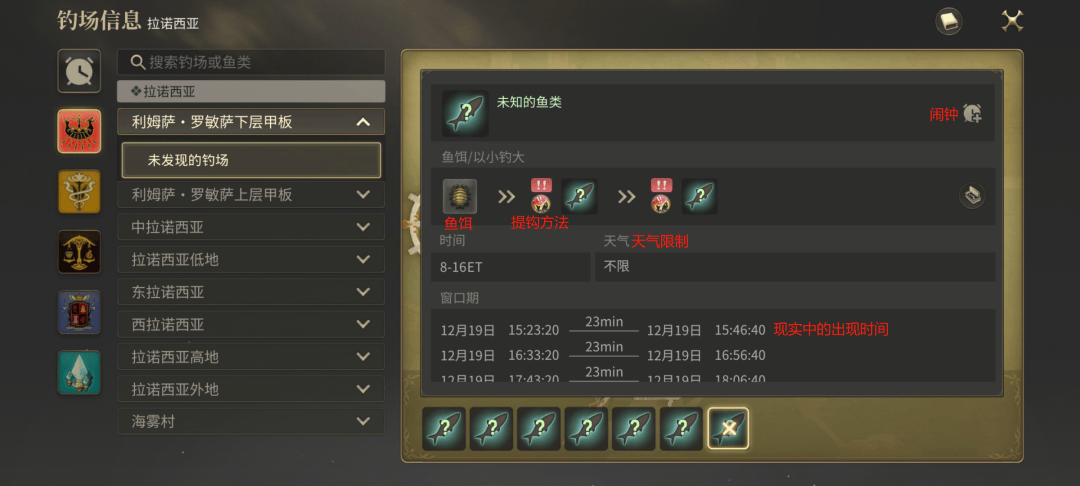Open the alarm clock sidebar icon
Viewport: 1080px width, 486px height.
[x=79, y=70]
